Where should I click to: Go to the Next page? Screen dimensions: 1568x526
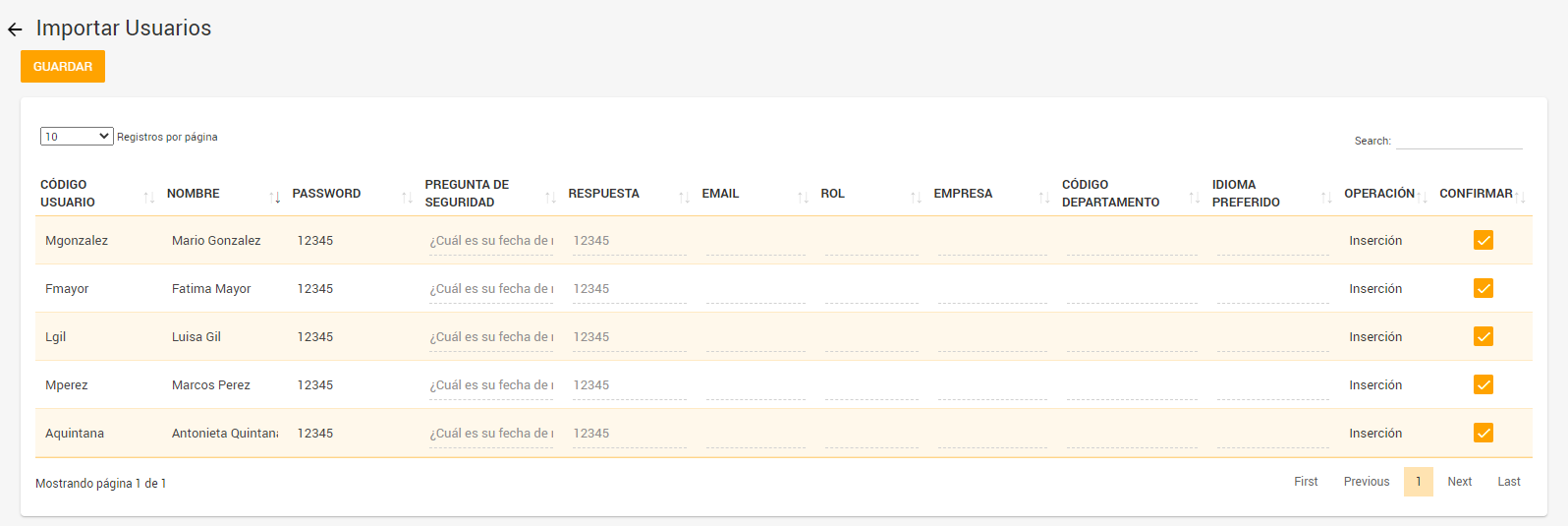(x=1460, y=482)
